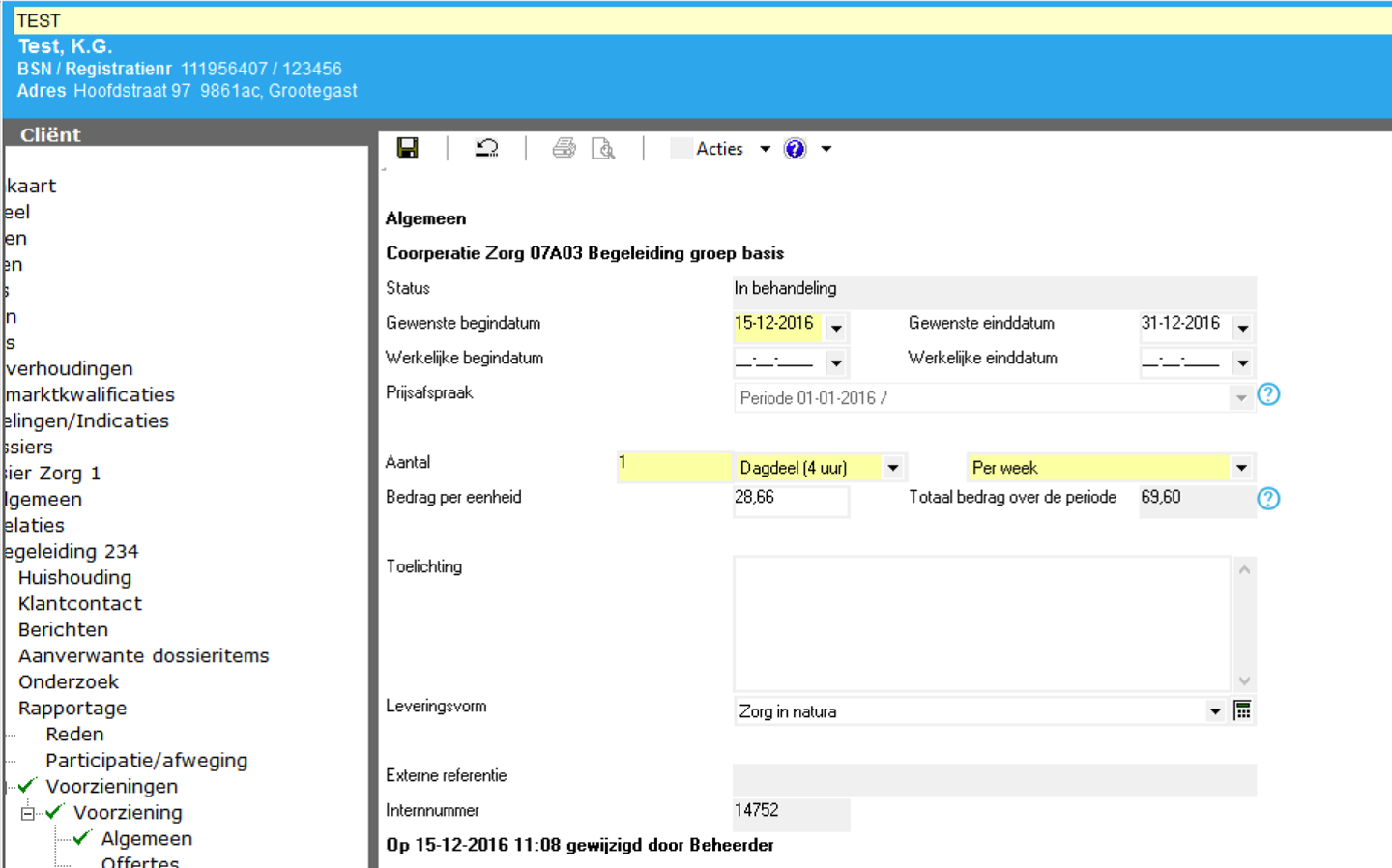This screenshot has width=1392, height=868.
Task: Open dropdown arrow next to Help icon
Action: pos(826,149)
